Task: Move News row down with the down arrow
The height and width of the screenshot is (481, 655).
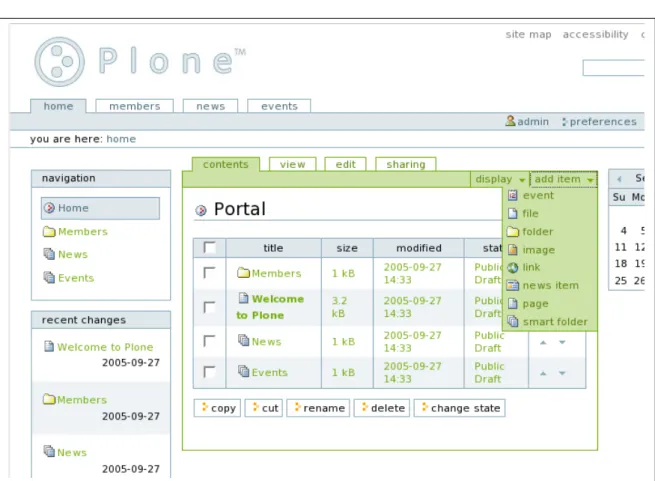Action: (x=562, y=342)
